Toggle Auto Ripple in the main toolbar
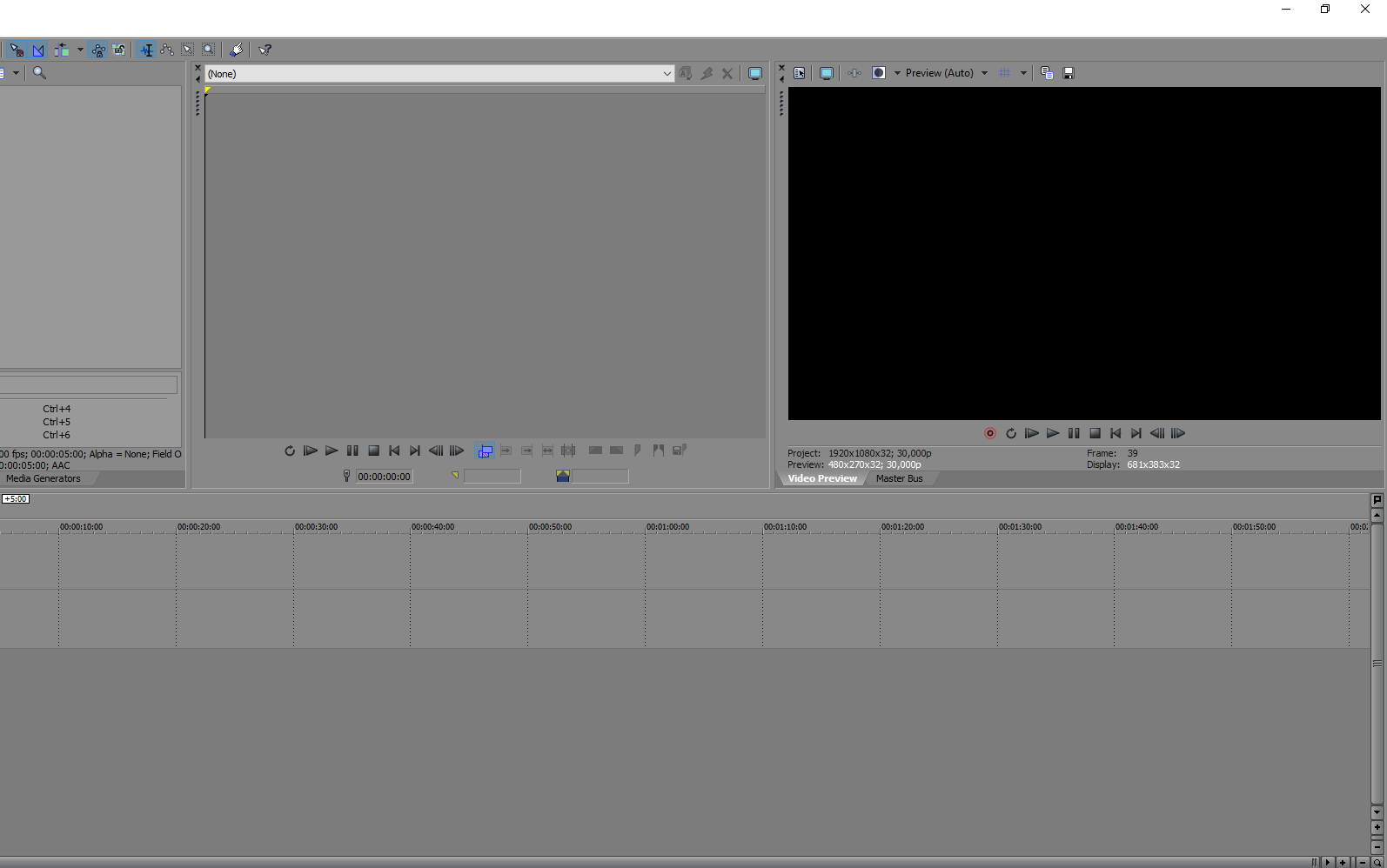The width and height of the screenshot is (1387, 868). pos(61,50)
